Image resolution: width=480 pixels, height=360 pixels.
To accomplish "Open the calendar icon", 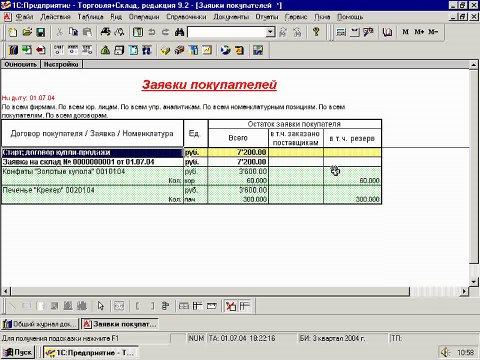I will (x=355, y=32).
